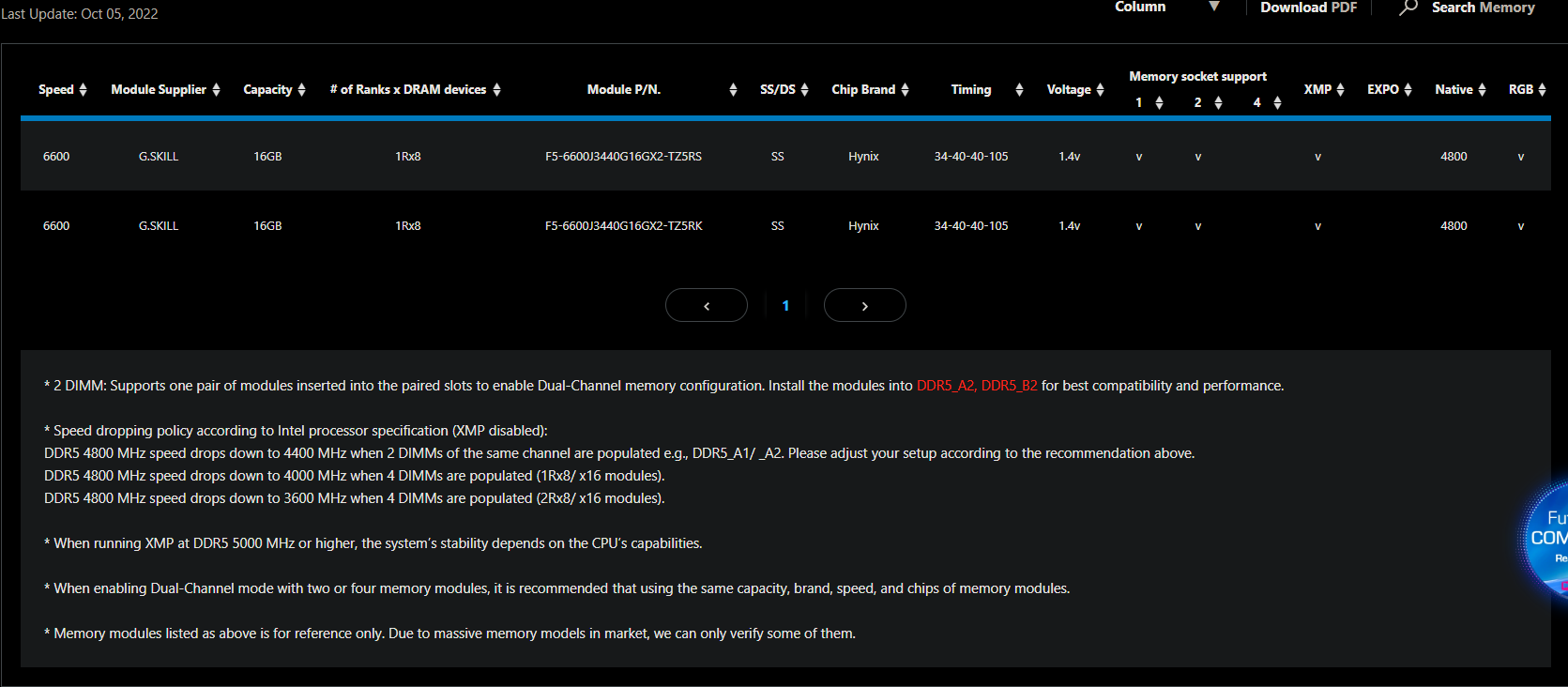Sort by Module Supplier arrows

coord(216,89)
